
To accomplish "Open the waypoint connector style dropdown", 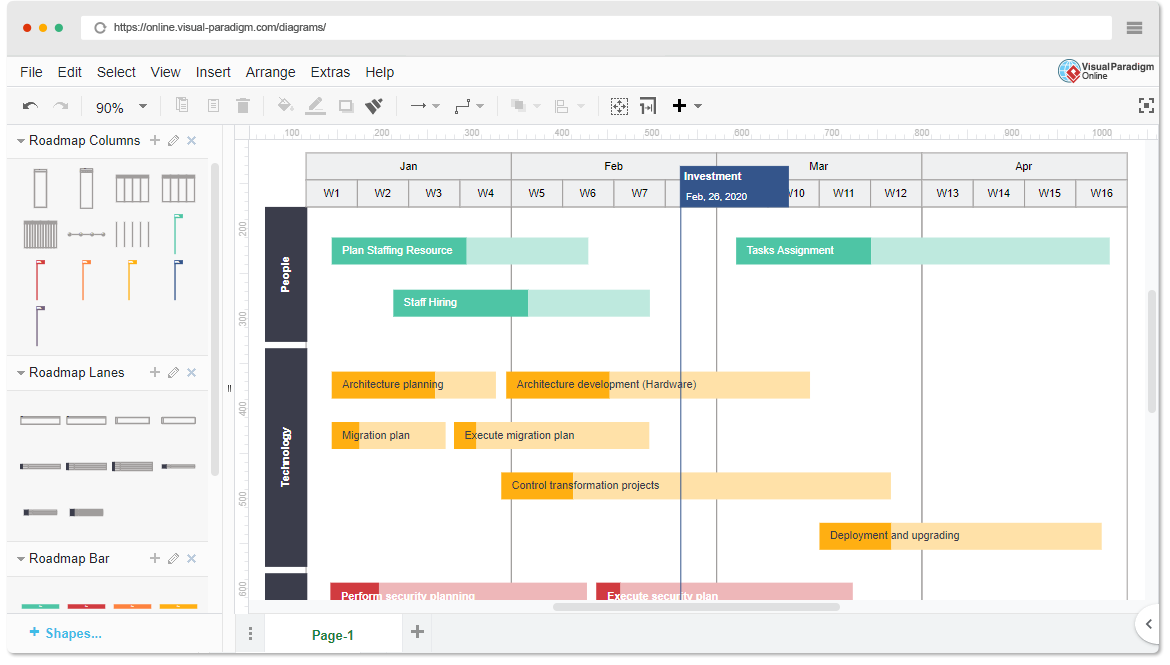I will click(480, 107).
